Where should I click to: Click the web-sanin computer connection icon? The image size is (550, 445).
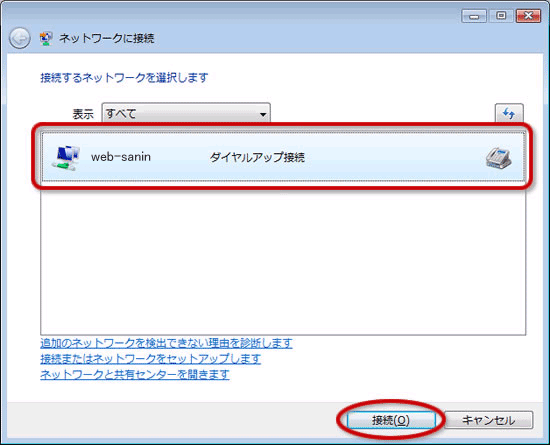[x=66, y=158]
